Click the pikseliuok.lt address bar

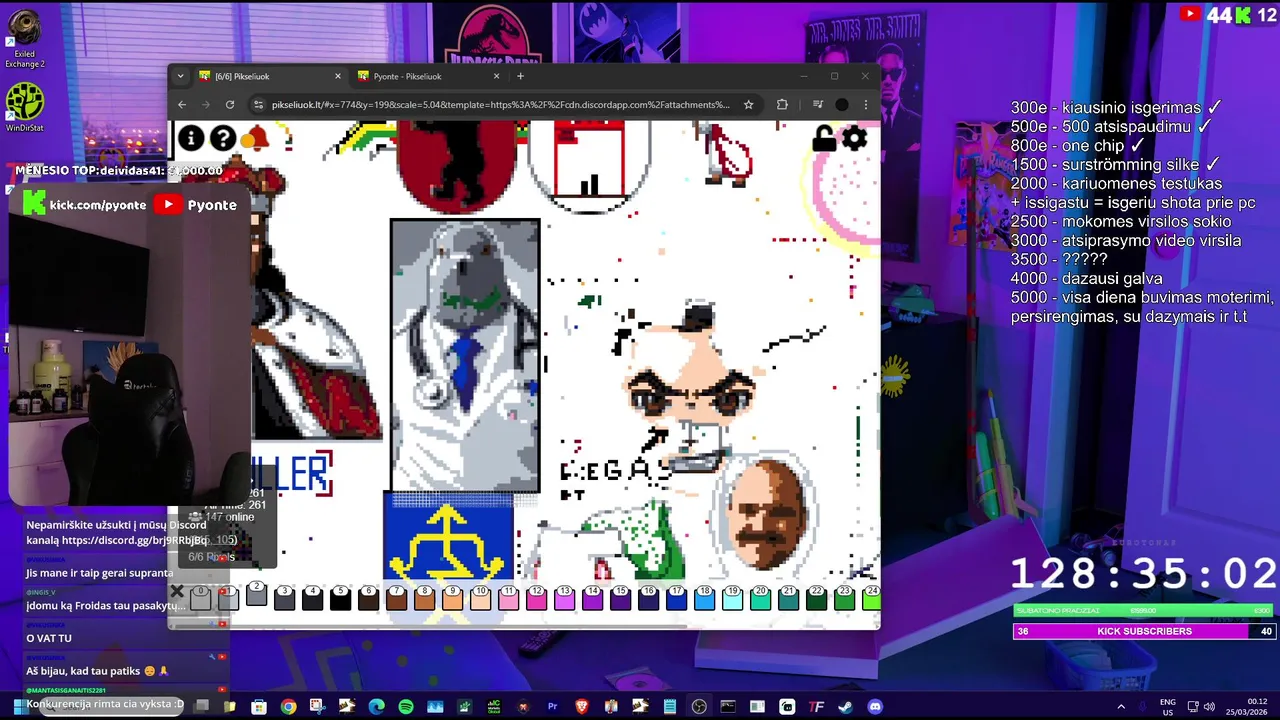pos(500,104)
